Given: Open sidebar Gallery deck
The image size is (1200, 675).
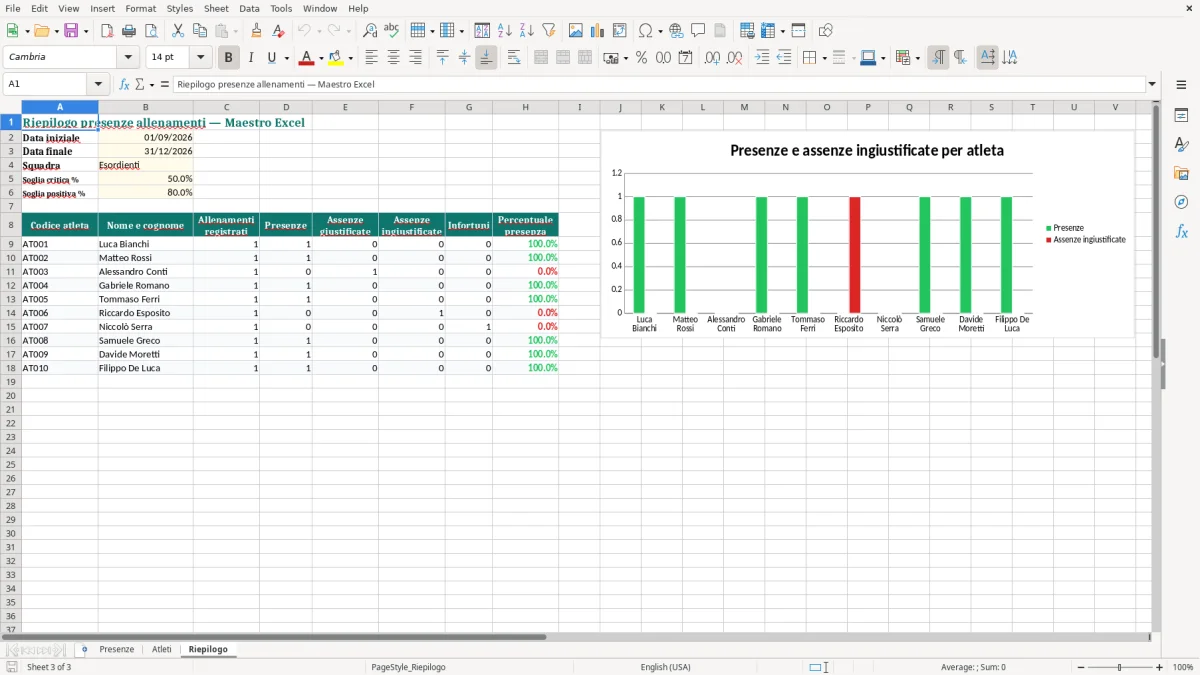Looking at the screenshot, I should (x=1181, y=173).
